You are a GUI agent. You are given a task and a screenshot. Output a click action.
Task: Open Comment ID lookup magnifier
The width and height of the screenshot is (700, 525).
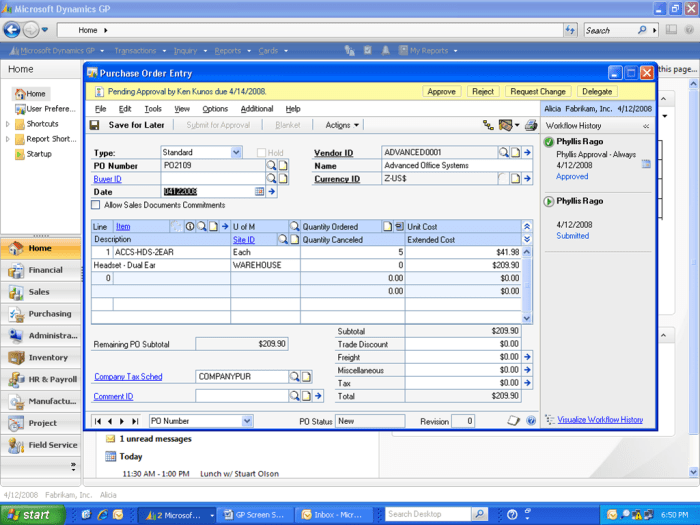click(294, 396)
